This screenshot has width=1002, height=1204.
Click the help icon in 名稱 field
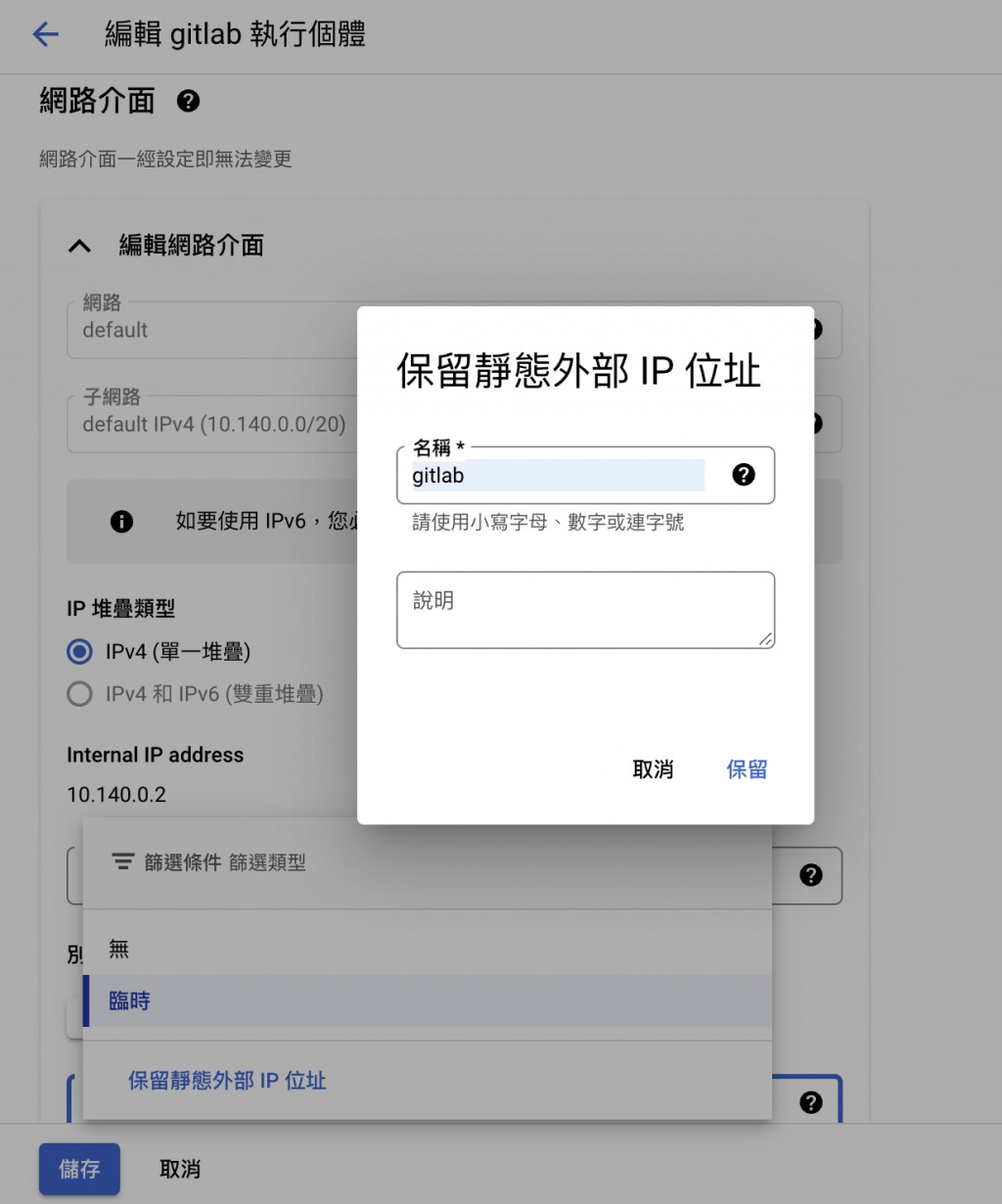click(x=744, y=475)
